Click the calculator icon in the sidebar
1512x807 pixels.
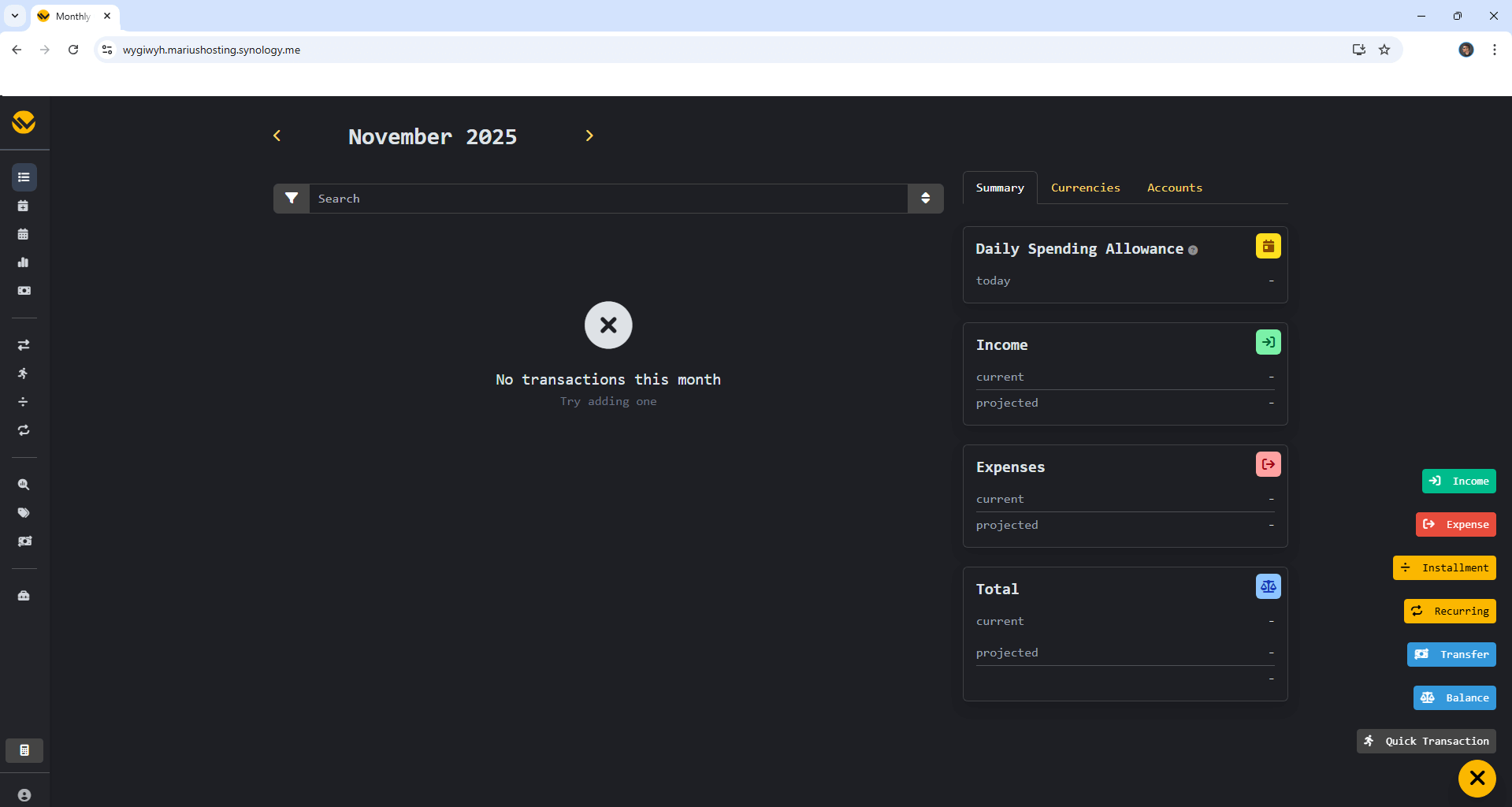point(24,750)
